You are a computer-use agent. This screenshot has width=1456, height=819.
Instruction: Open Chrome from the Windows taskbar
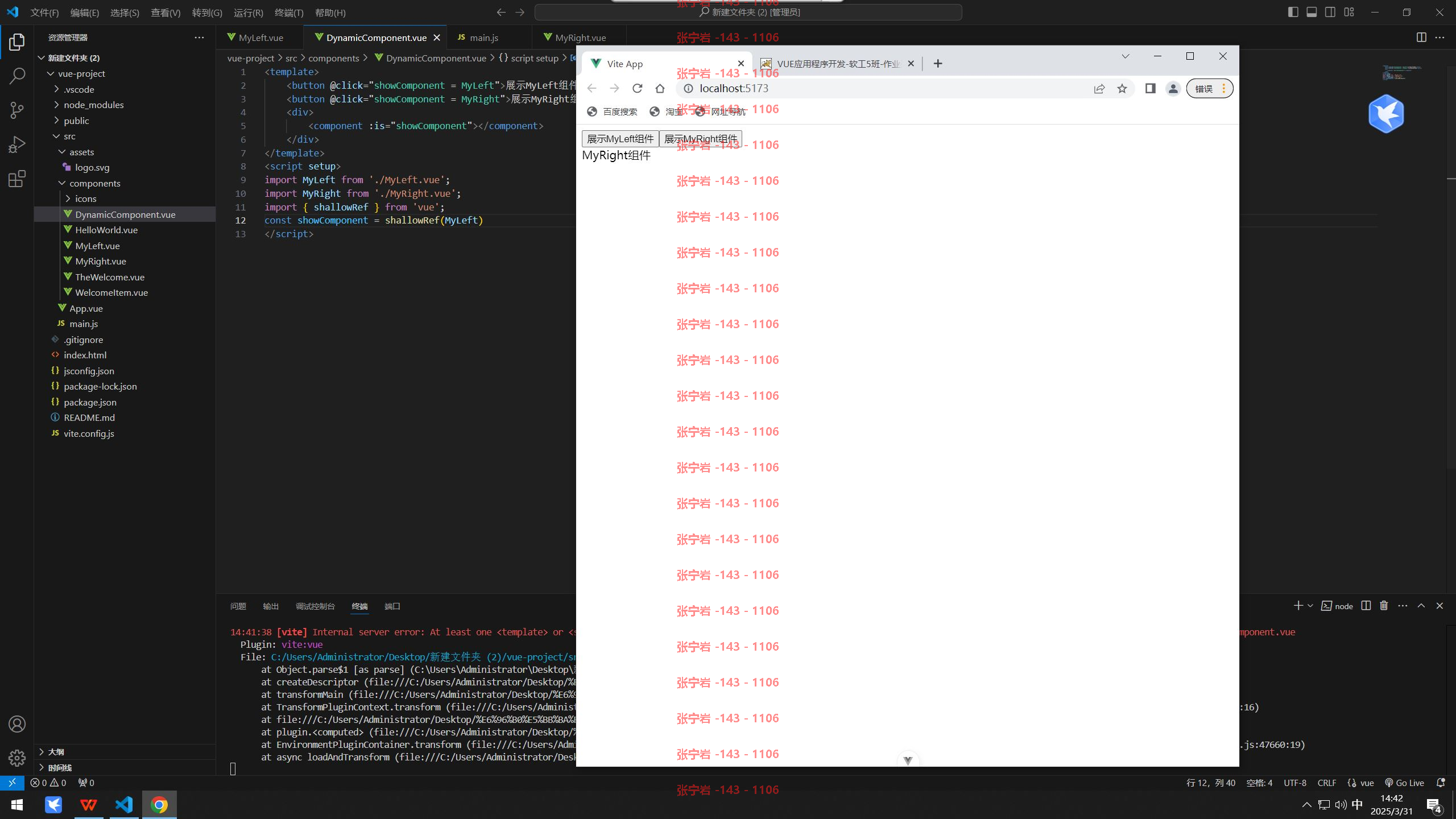coord(159,804)
